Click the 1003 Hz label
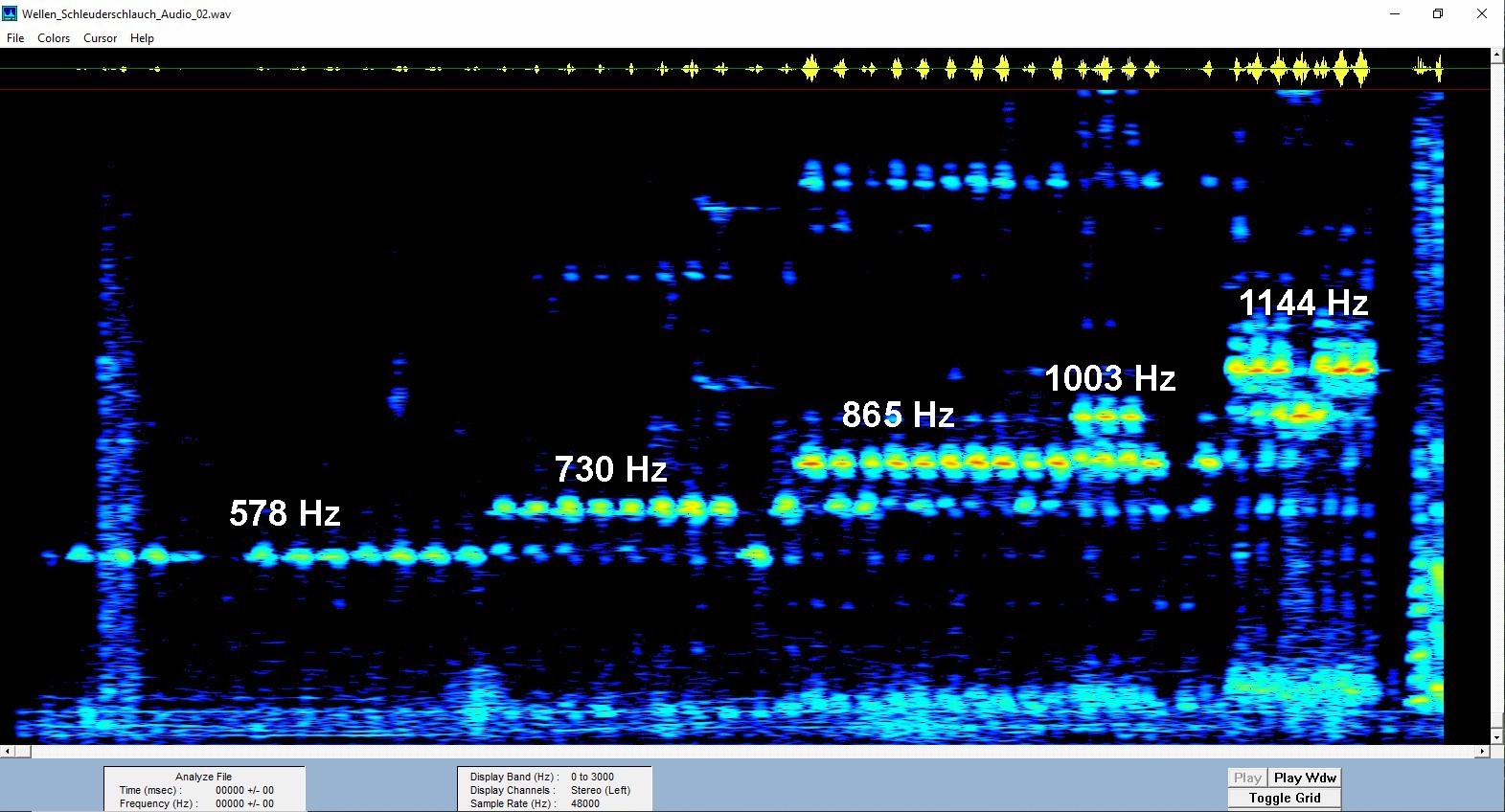This screenshot has height=812, width=1505. [1109, 378]
